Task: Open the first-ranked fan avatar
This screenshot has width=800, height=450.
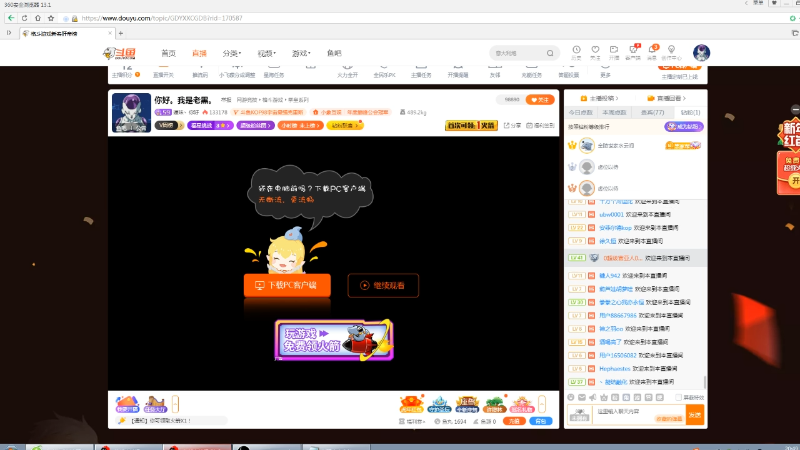Action: pyautogui.click(x=587, y=145)
